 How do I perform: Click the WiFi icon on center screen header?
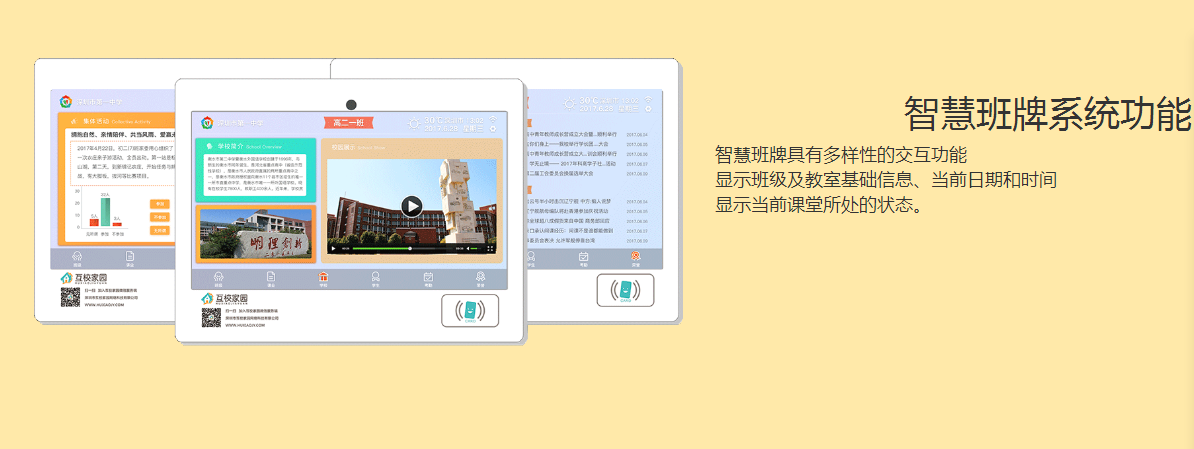point(492,119)
